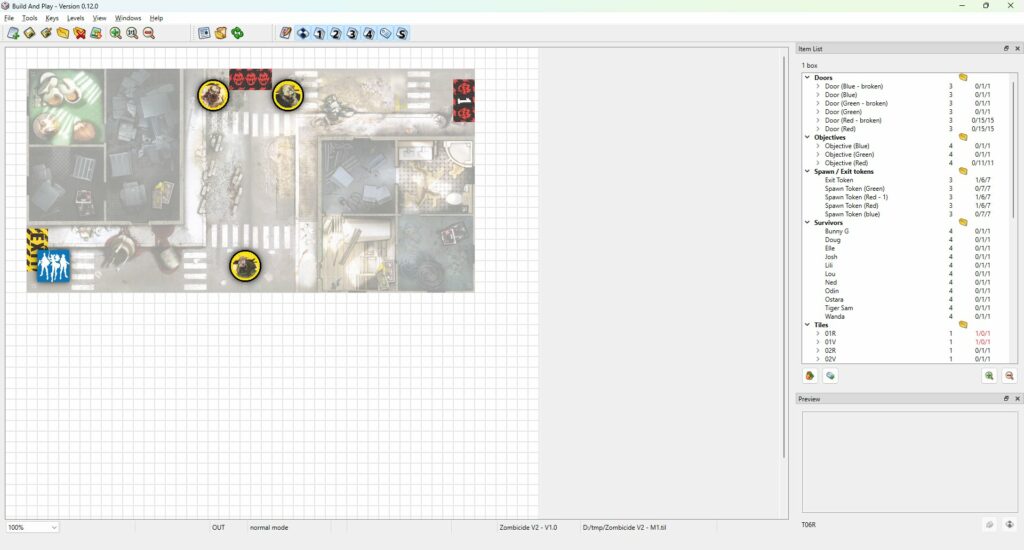Viewport: 1024px width, 550px height.
Task: Collapse the Tiles category
Action: 807,325
